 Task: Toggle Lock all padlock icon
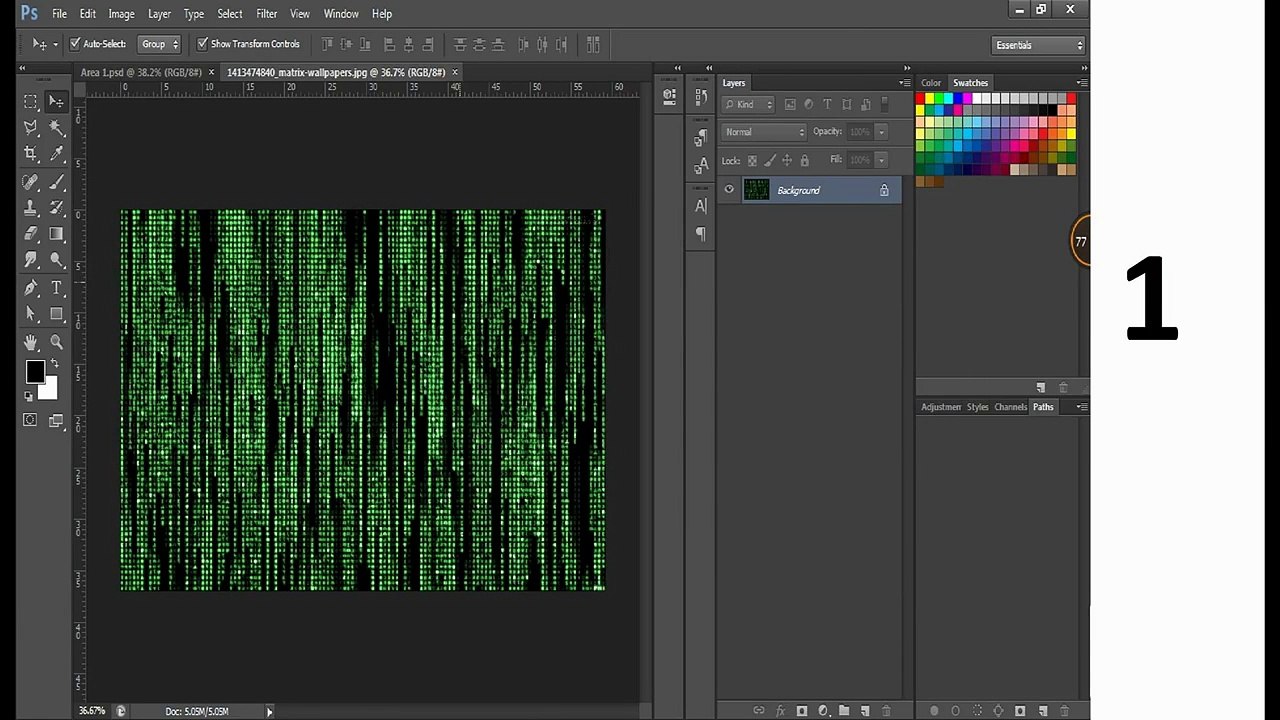pos(804,160)
